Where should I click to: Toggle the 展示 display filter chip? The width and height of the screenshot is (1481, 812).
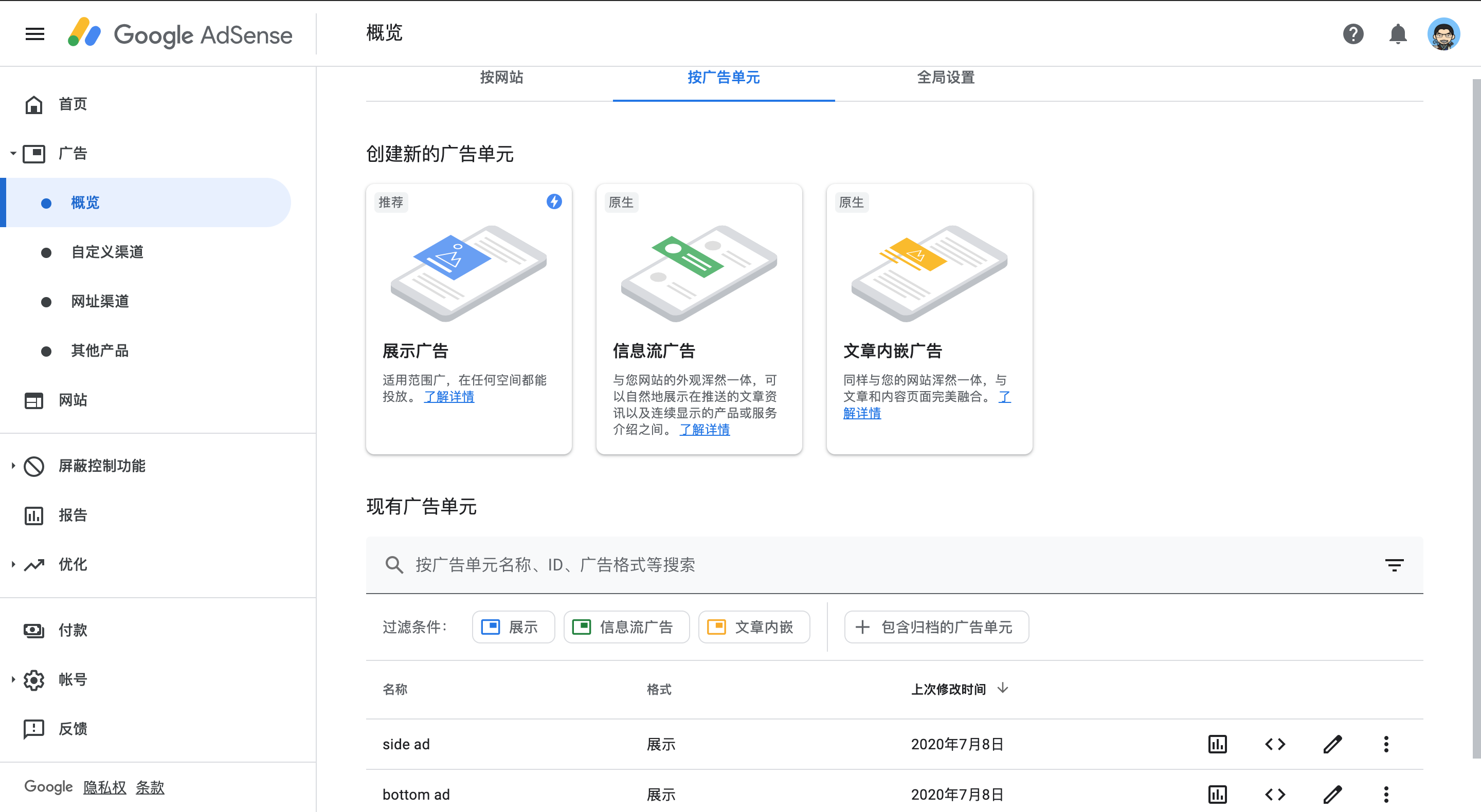point(513,627)
